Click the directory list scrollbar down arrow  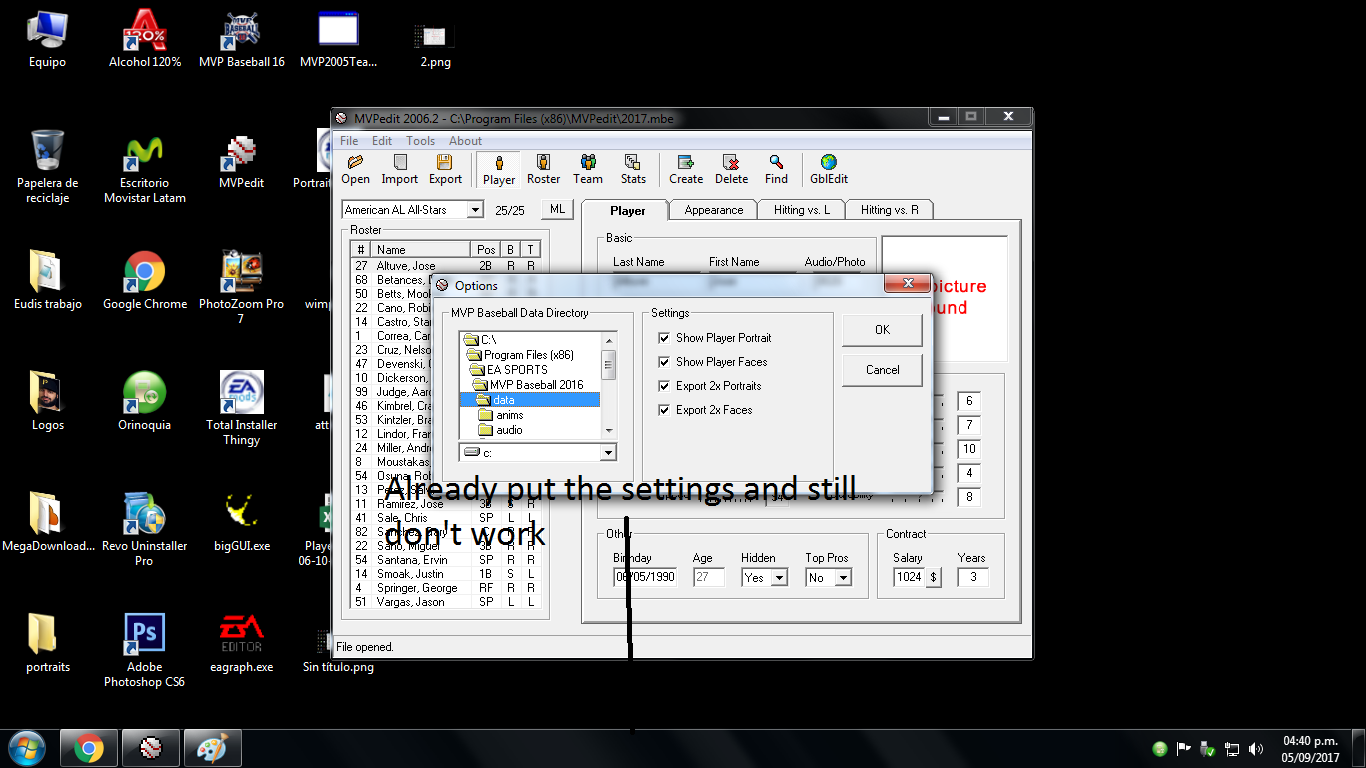coord(608,430)
